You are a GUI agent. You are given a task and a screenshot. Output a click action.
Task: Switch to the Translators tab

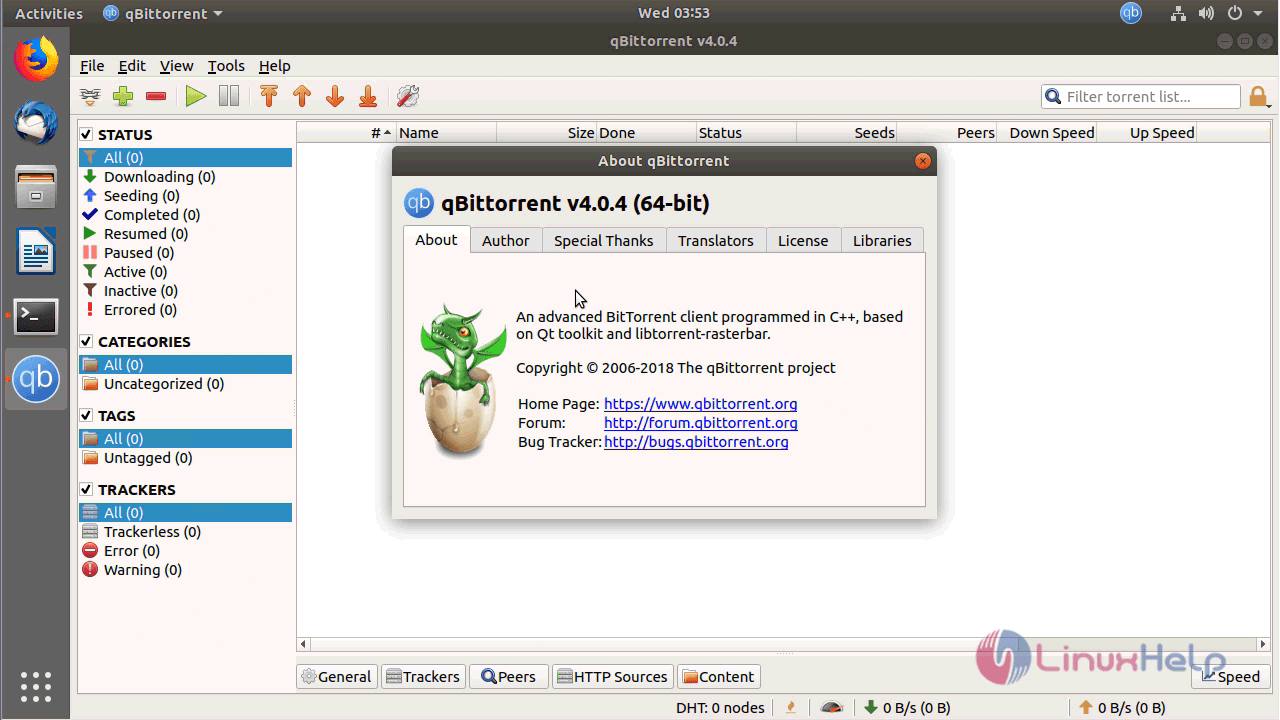pos(716,241)
